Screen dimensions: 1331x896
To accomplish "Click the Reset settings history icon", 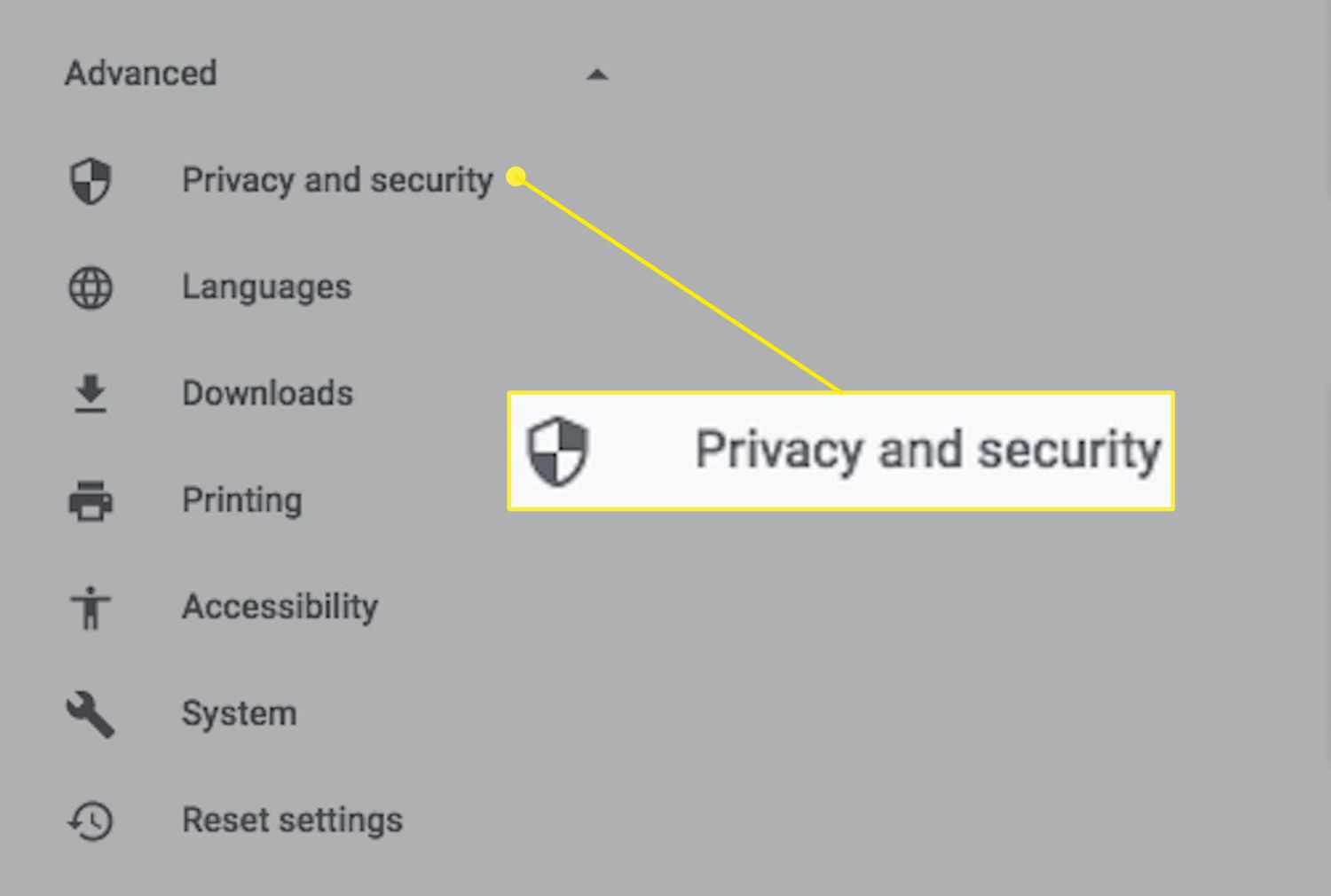I will pyautogui.click(x=91, y=821).
